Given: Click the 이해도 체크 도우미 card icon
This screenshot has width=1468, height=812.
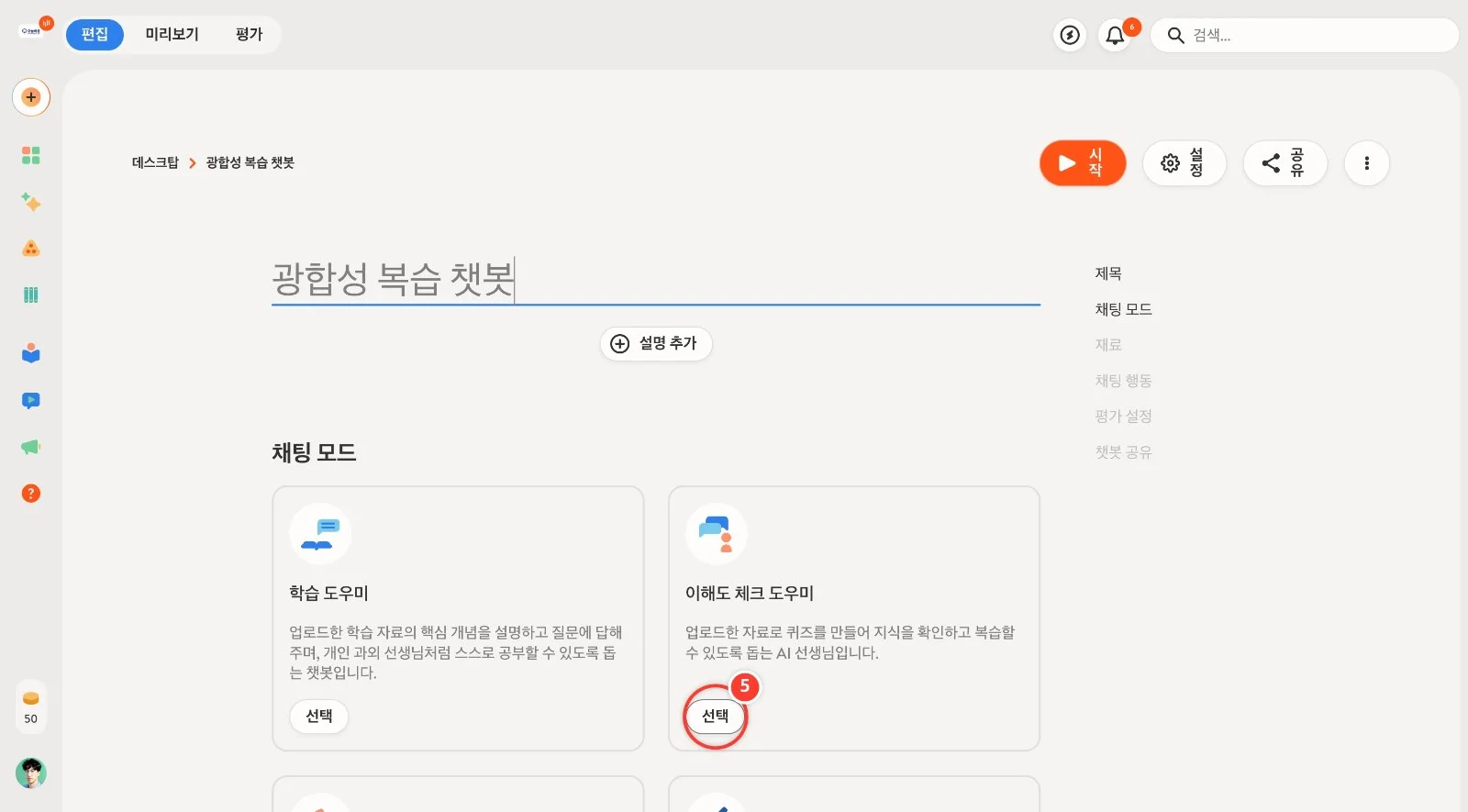Looking at the screenshot, I should click(717, 534).
